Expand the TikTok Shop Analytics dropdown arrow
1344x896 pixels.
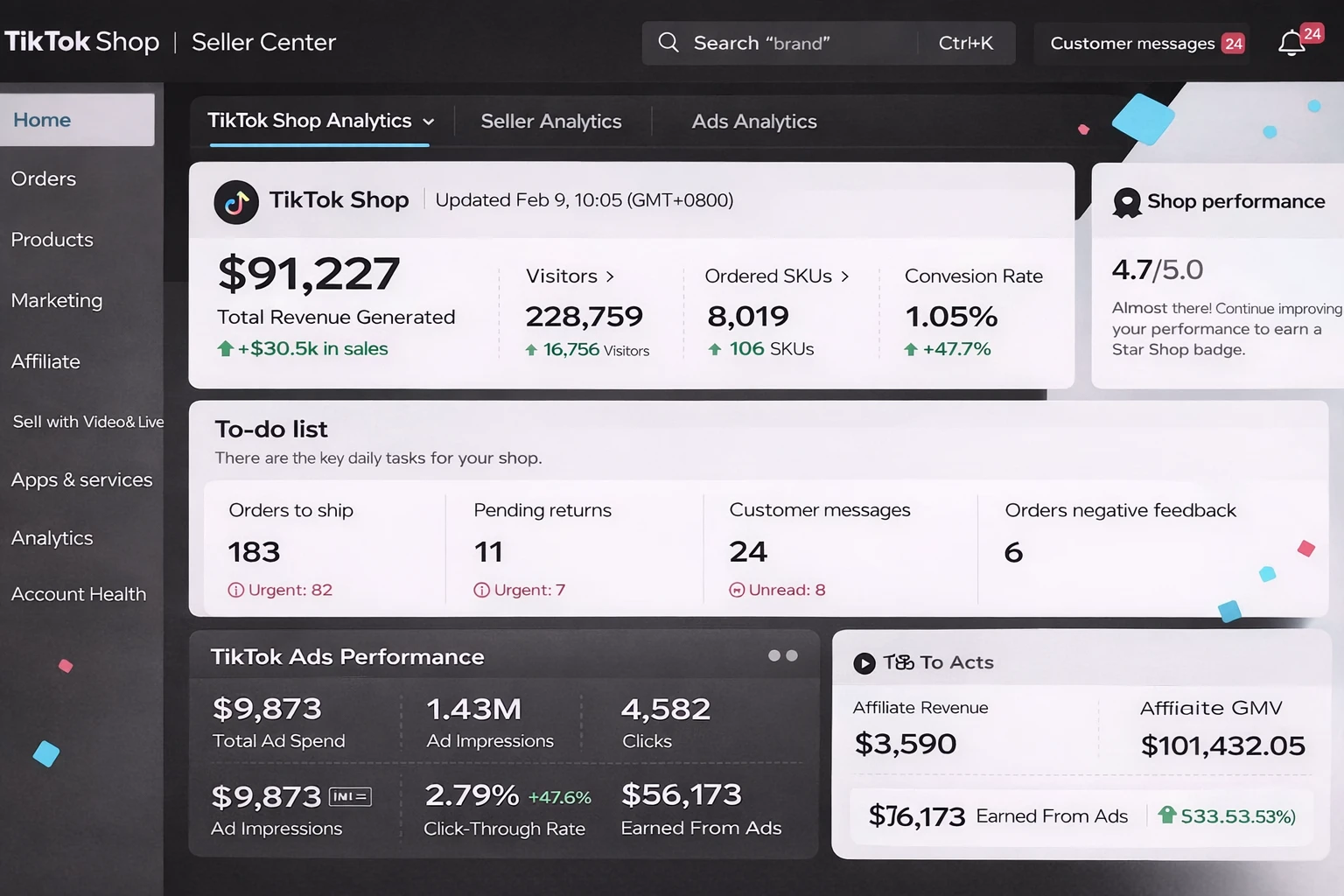428,122
